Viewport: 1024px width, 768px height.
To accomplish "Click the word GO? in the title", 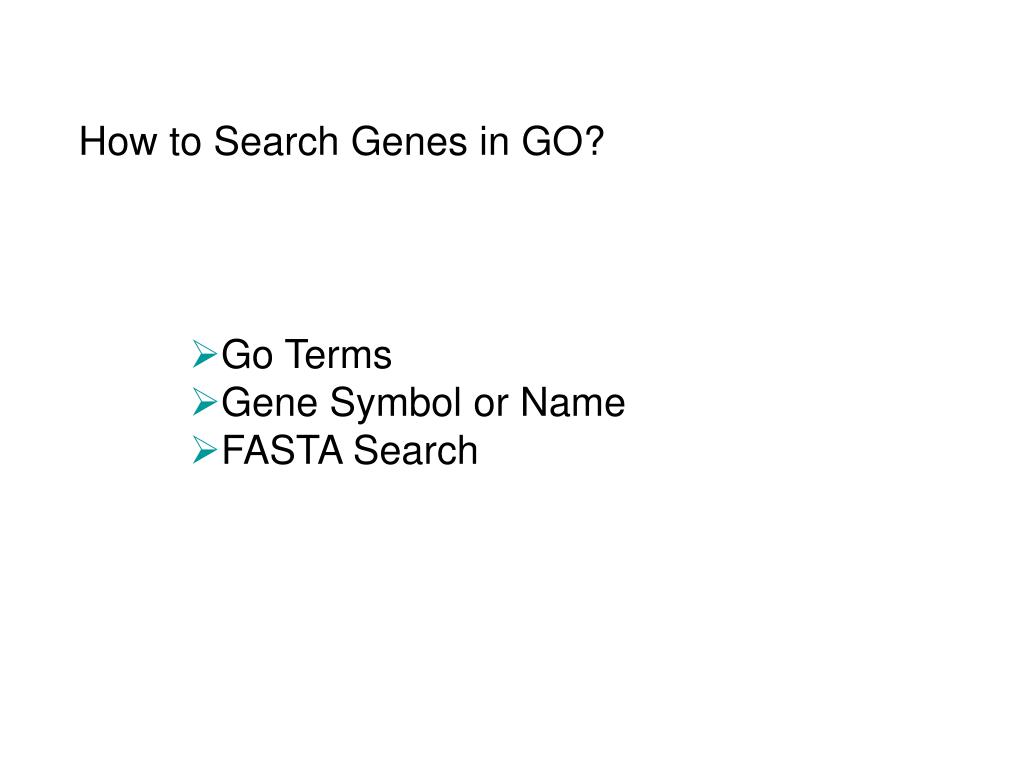I will pyautogui.click(x=562, y=141).
